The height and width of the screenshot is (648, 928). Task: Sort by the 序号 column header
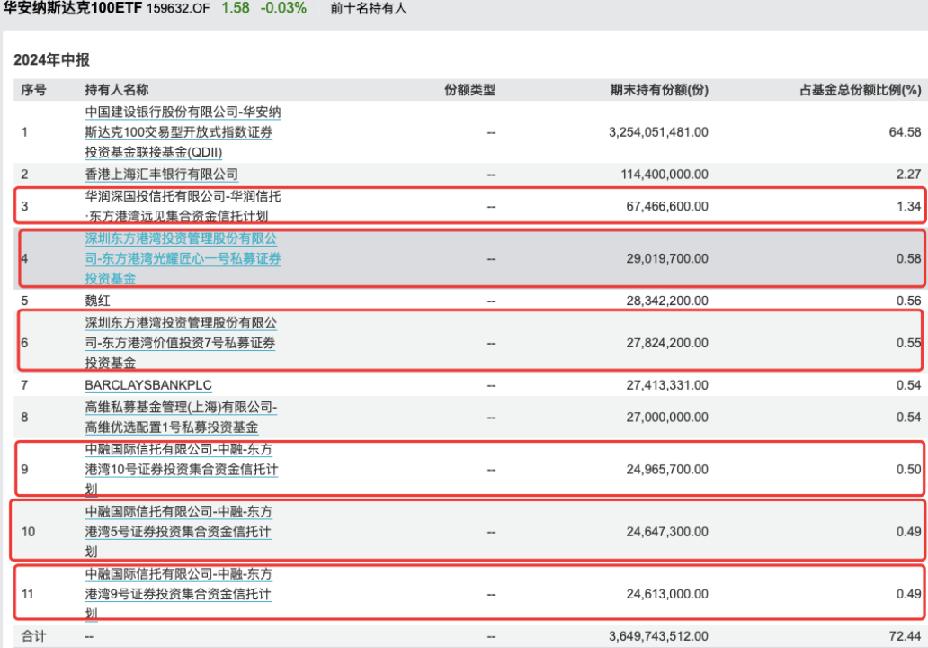point(31,91)
